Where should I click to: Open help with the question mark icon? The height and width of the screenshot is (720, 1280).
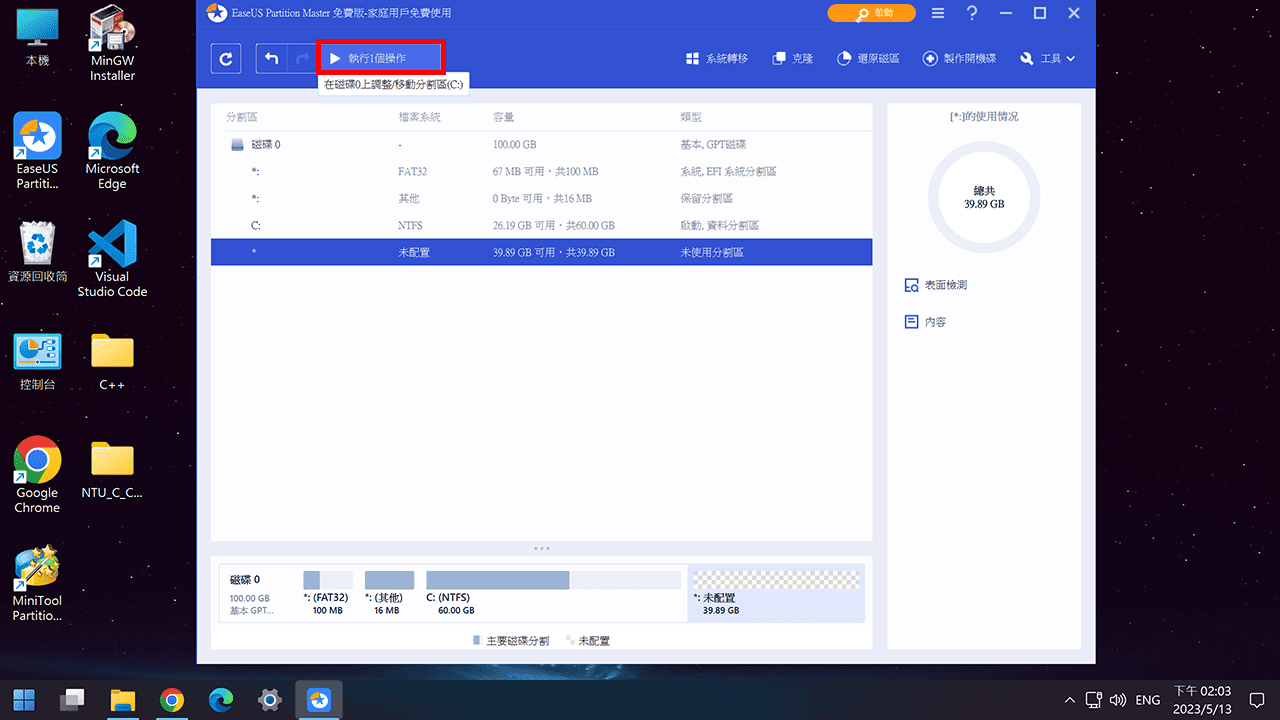click(x=971, y=13)
